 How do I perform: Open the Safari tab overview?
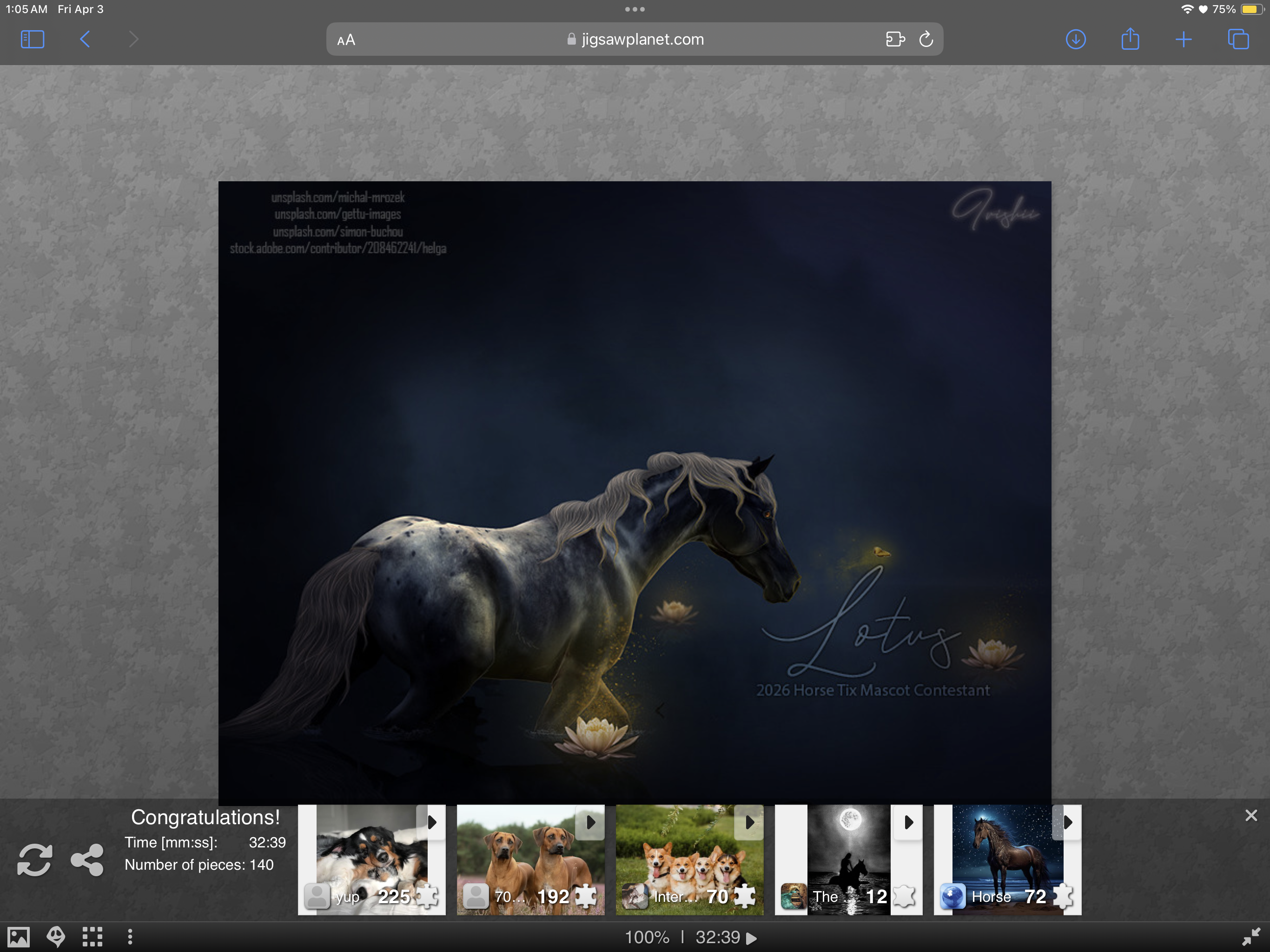coord(1238,39)
